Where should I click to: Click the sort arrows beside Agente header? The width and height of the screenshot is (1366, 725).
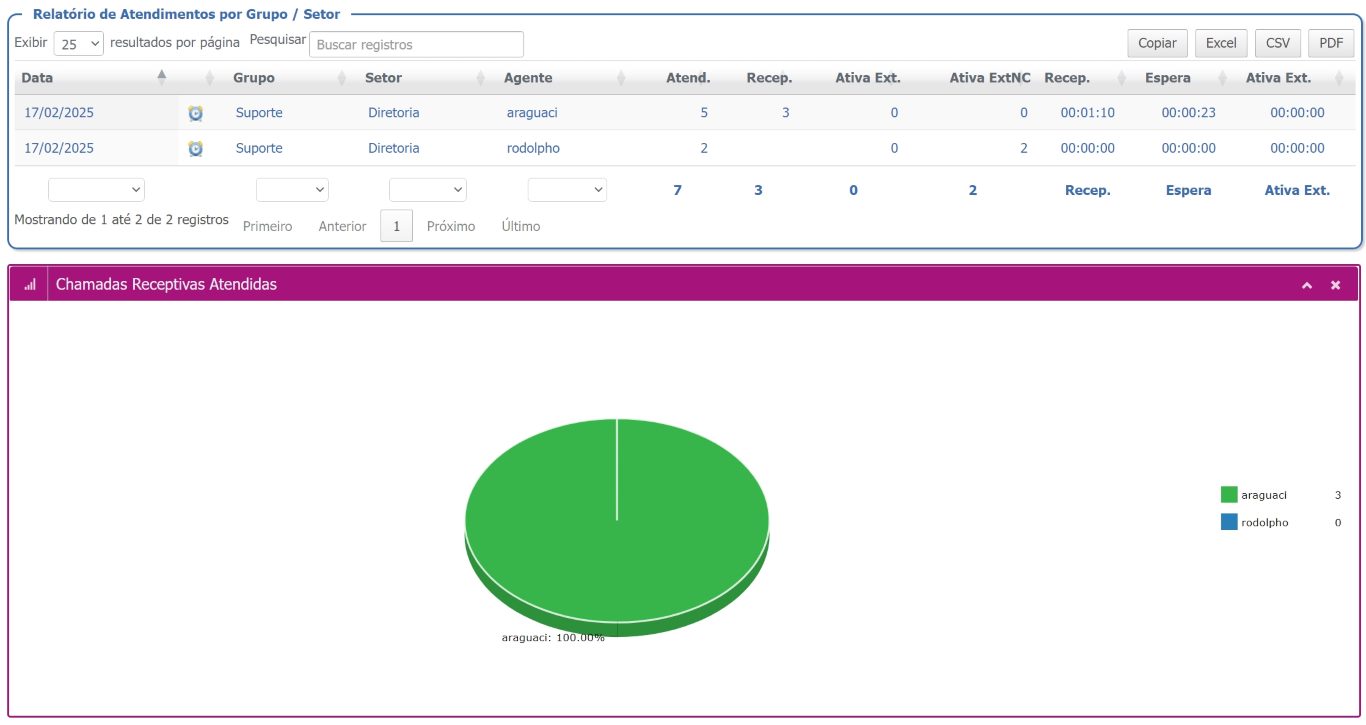point(621,78)
